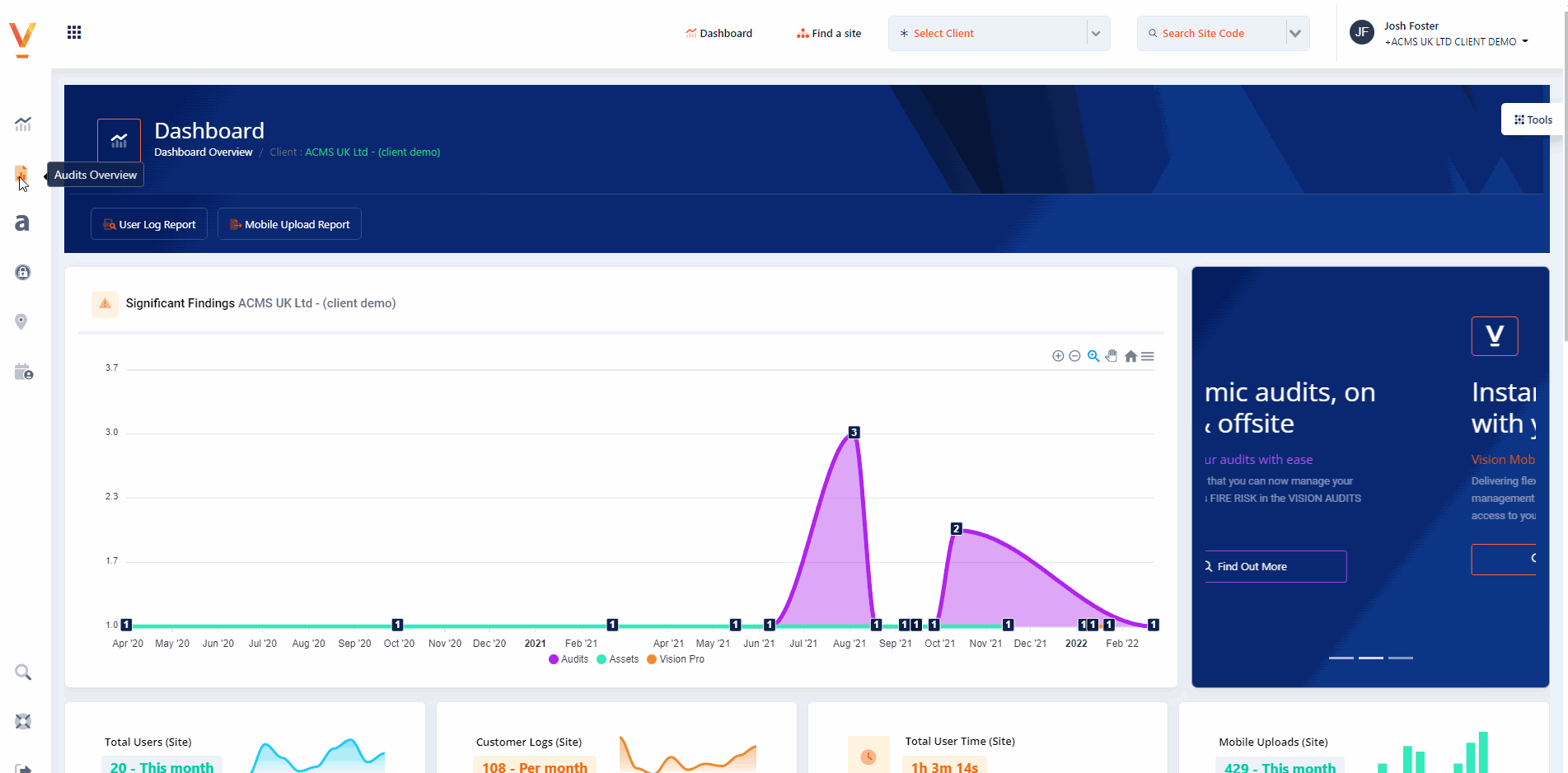Open the dashboard chart sidebar icon
1568x773 pixels.
pos(23,124)
